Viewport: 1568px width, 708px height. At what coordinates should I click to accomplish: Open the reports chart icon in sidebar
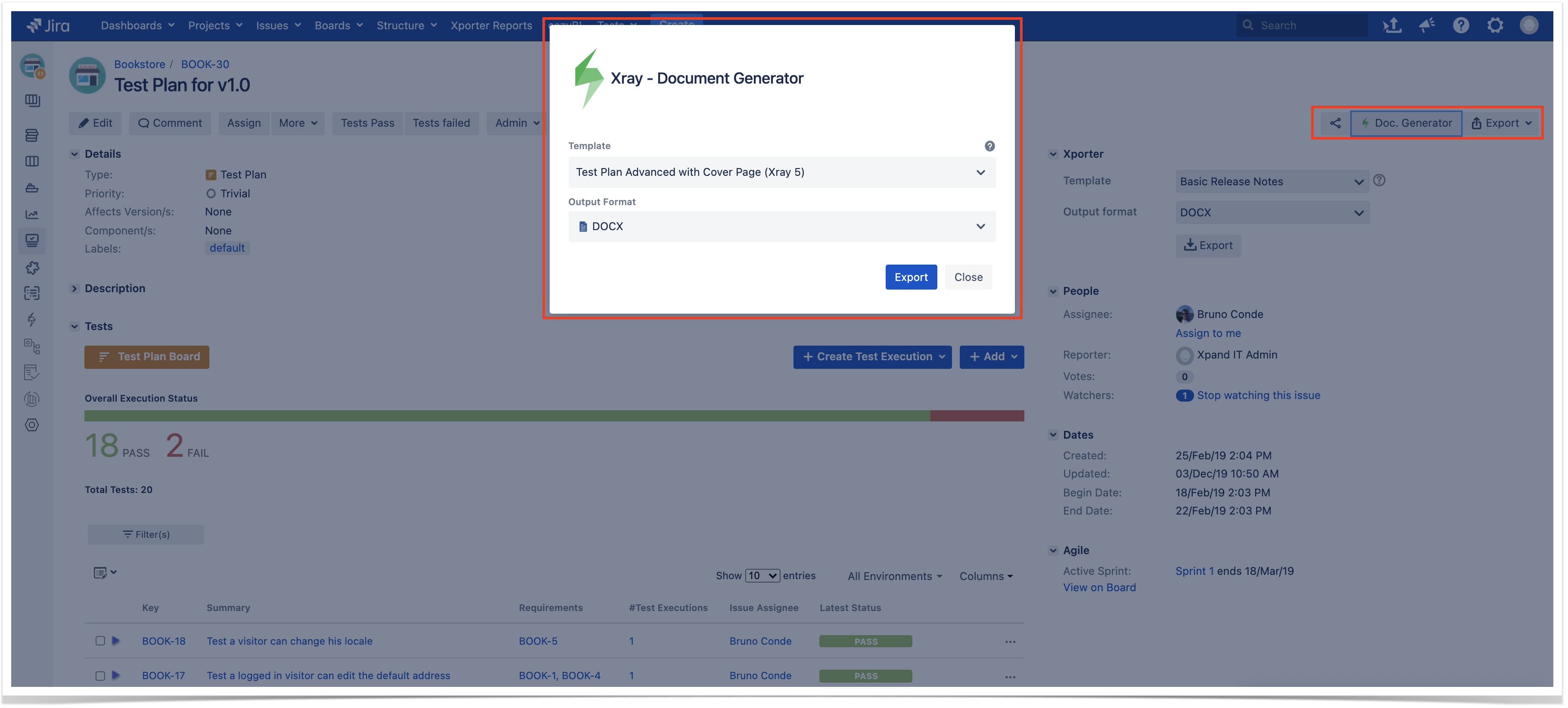tap(32, 214)
